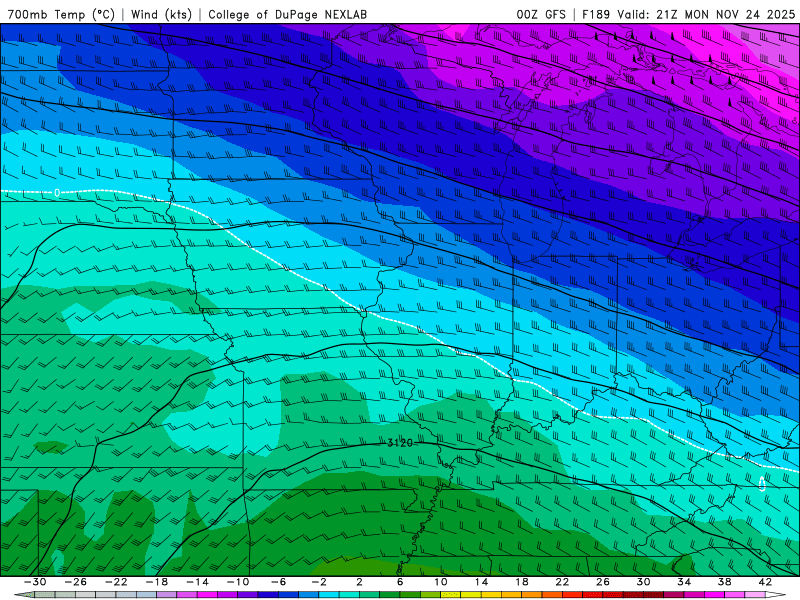Viewport: 800px width, 600px height.
Task: Click the '-30' legend value
Action: click(35, 582)
